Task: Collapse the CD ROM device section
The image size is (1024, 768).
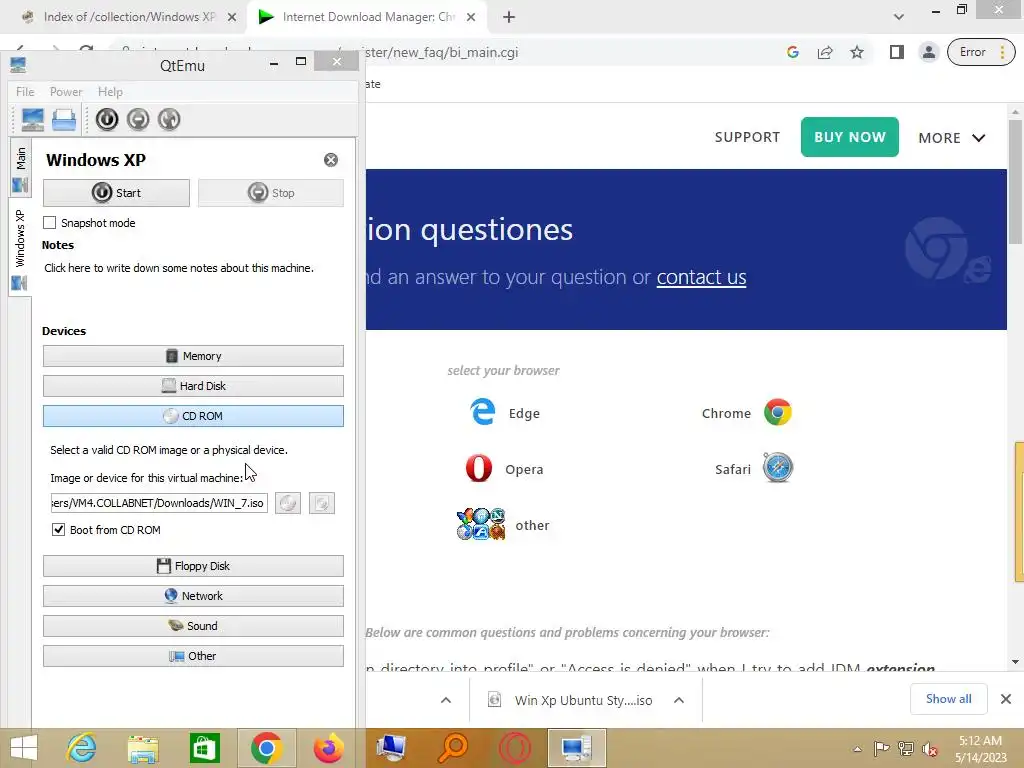Action: [x=193, y=416]
